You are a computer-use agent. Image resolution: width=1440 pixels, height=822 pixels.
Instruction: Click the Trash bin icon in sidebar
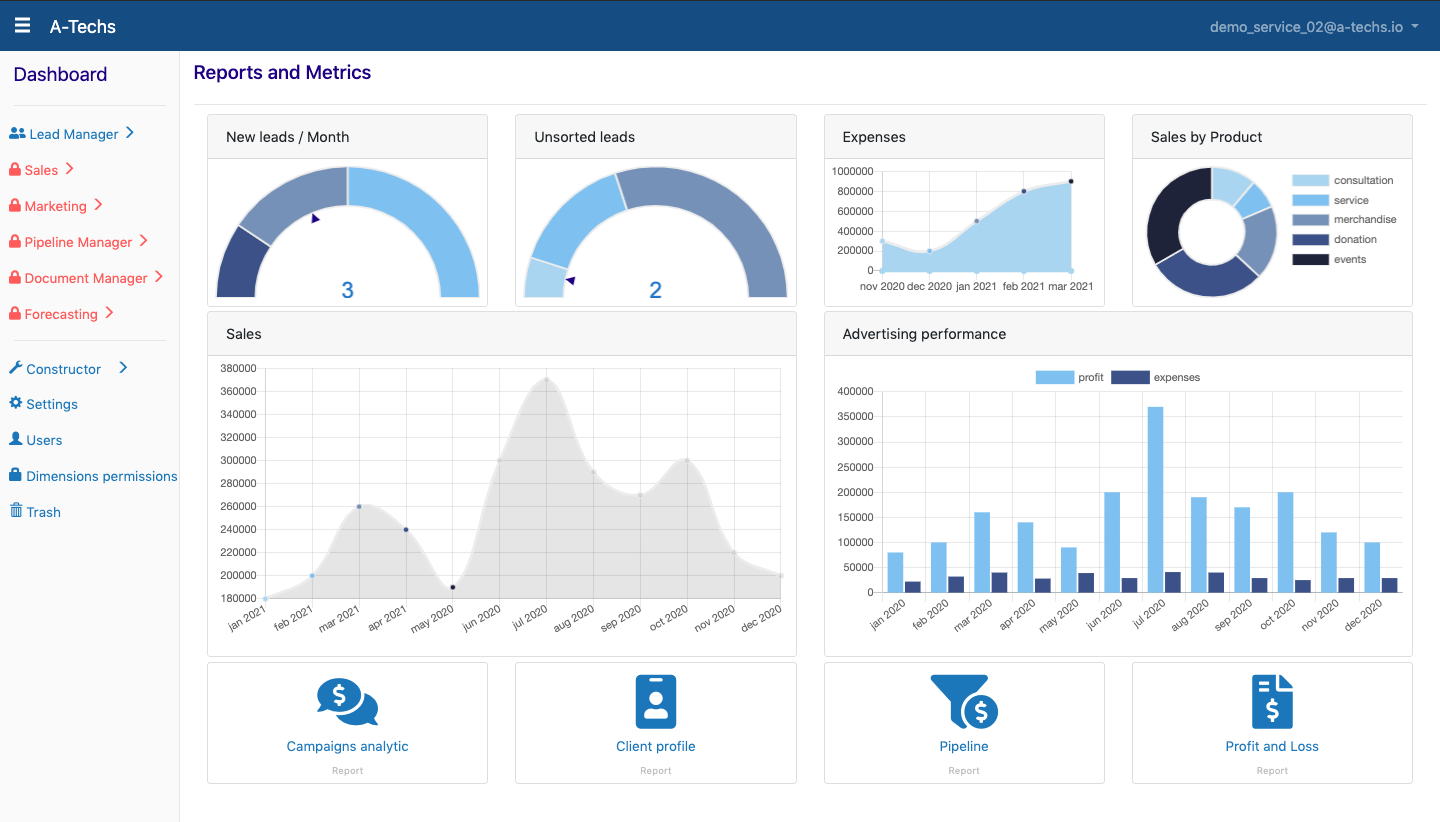16,511
